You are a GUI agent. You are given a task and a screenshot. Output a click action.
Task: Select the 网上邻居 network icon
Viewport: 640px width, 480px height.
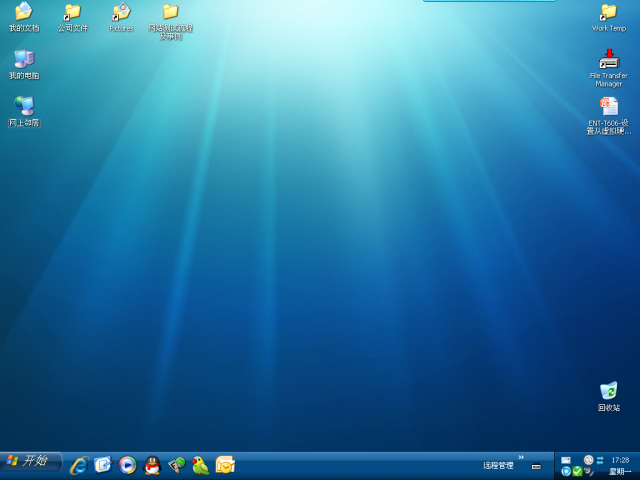tap(23, 107)
